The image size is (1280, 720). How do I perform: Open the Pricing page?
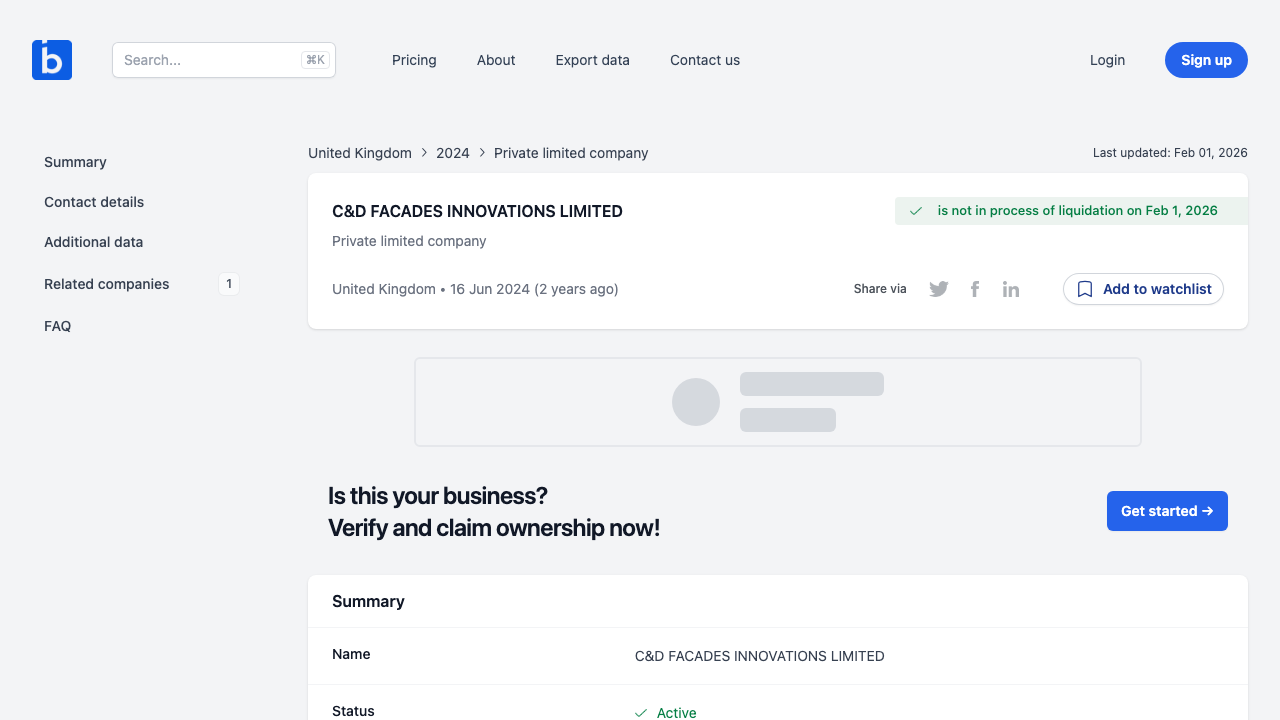tap(414, 60)
